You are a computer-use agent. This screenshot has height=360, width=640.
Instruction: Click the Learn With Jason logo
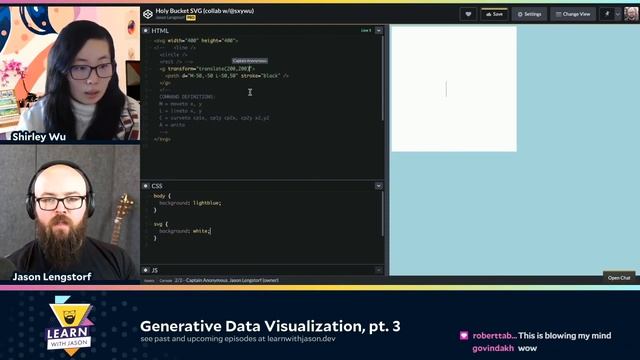point(69,325)
